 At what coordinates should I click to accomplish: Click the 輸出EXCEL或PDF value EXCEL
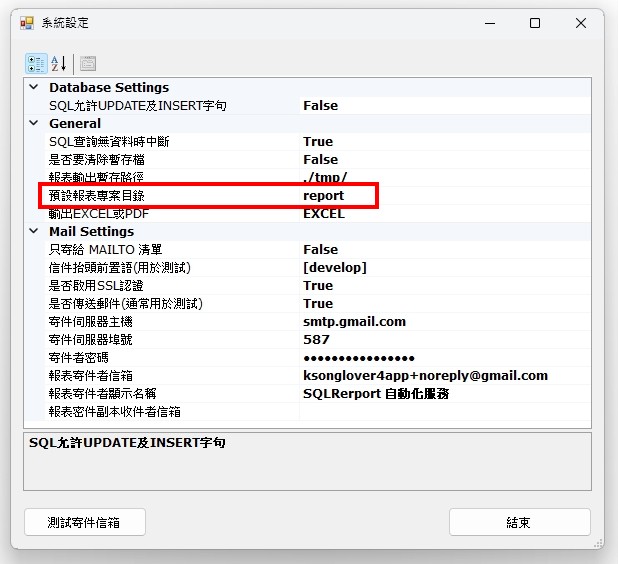(323, 214)
